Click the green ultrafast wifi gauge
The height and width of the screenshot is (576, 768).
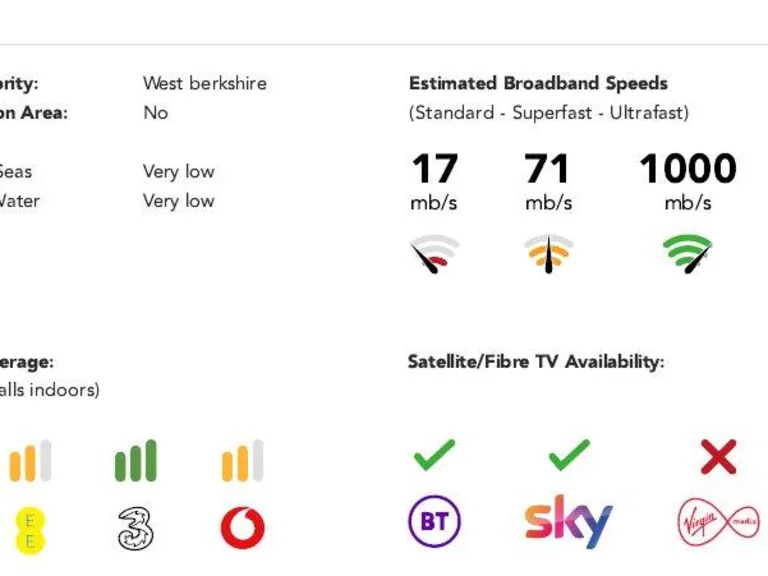click(688, 255)
